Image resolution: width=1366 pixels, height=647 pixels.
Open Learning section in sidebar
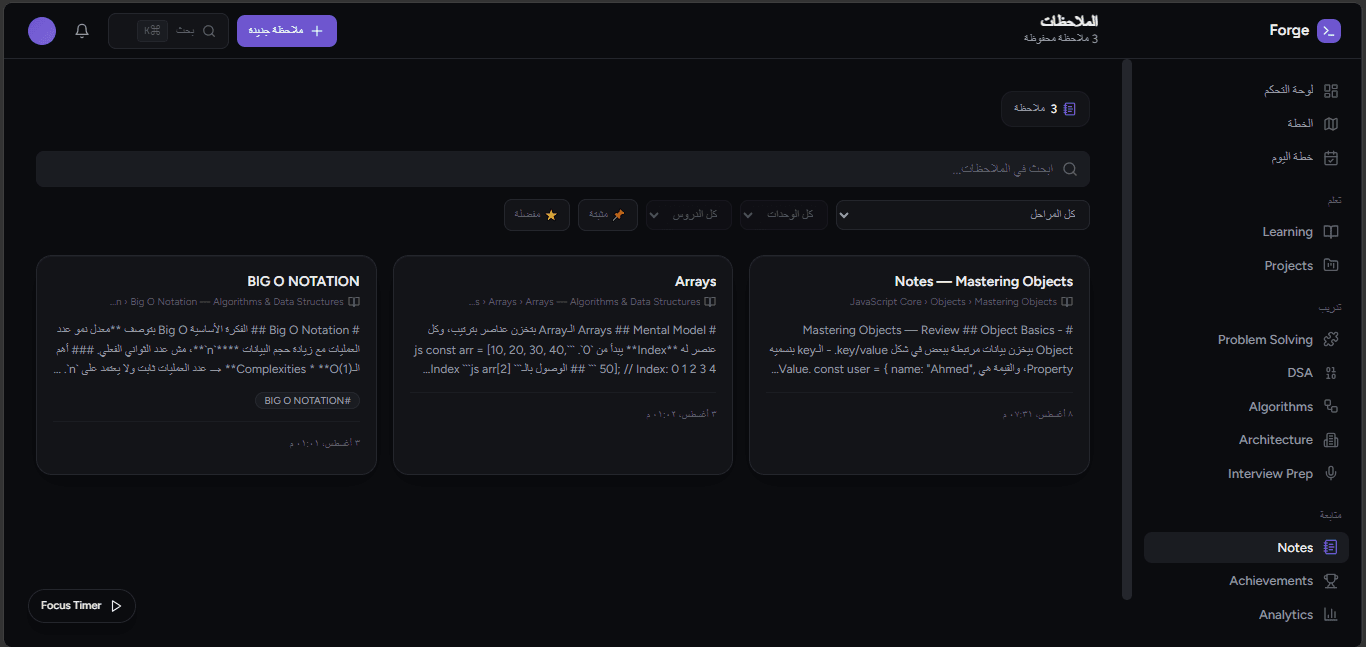pyautogui.click(x=1246, y=232)
